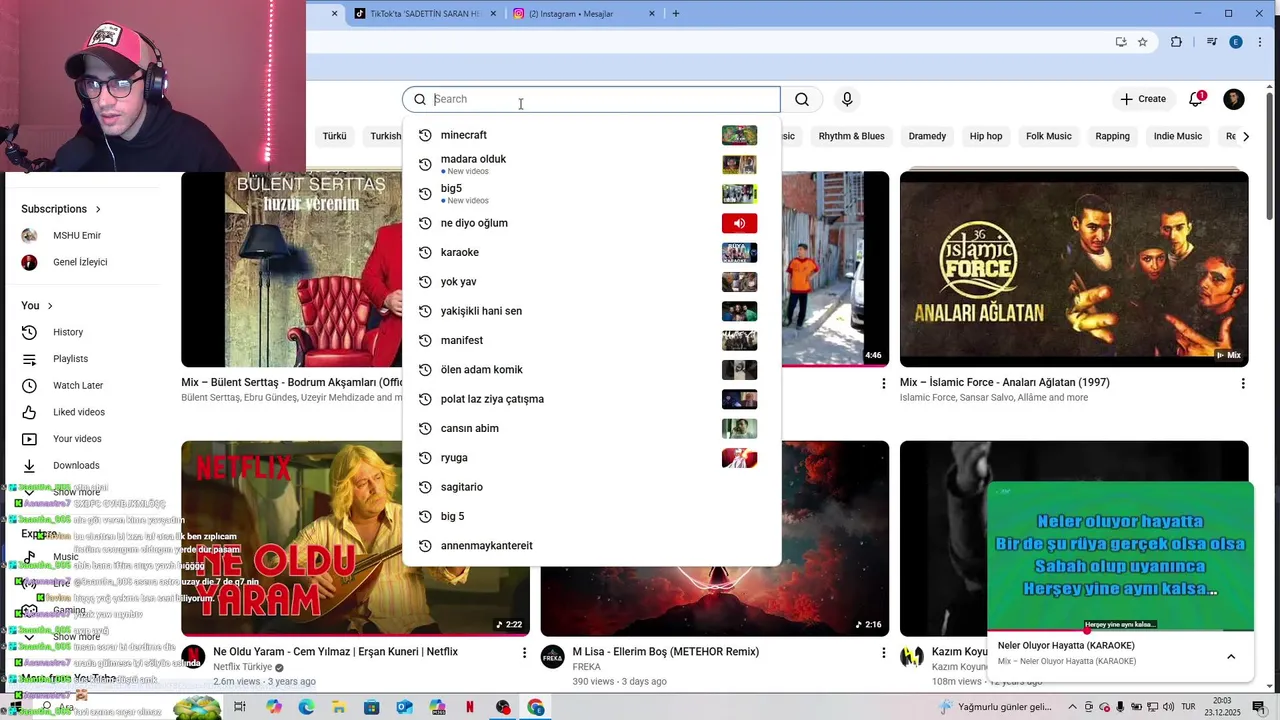Open options menu for Islamic Force mix

click(x=1243, y=384)
